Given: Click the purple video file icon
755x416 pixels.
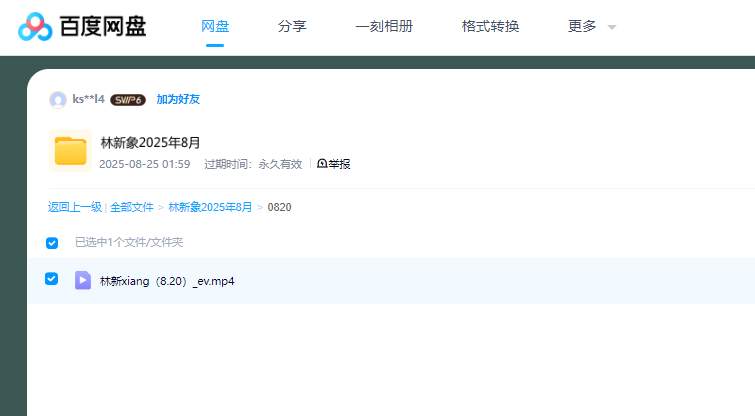Looking at the screenshot, I should coord(83,280).
